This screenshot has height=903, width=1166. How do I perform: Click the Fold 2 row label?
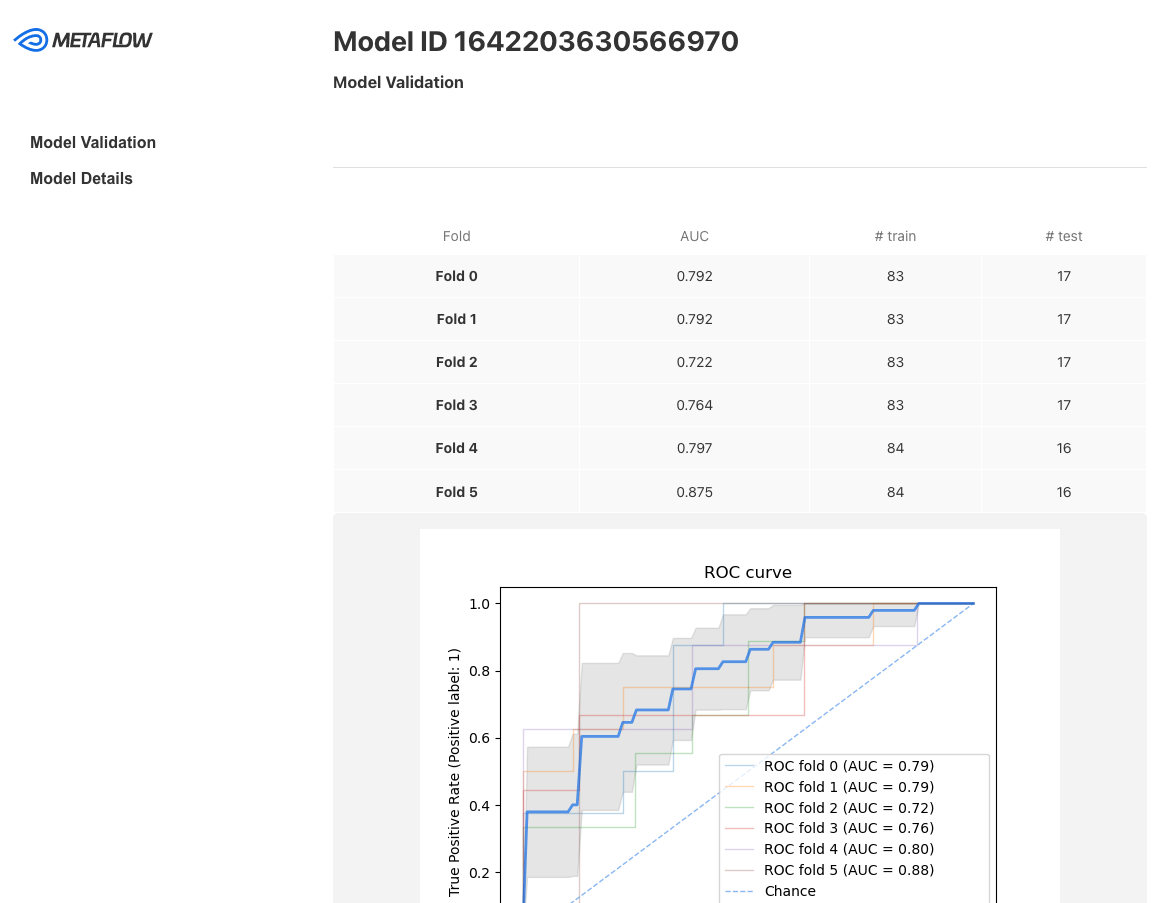pos(456,362)
